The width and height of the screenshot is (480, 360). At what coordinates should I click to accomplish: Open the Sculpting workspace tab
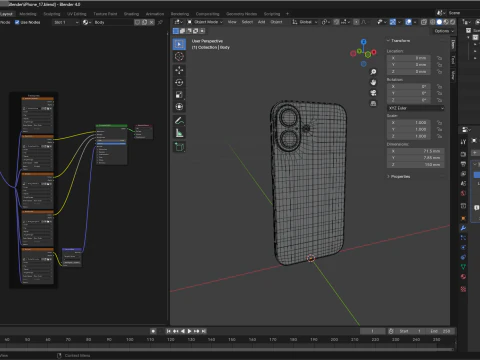point(52,14)
